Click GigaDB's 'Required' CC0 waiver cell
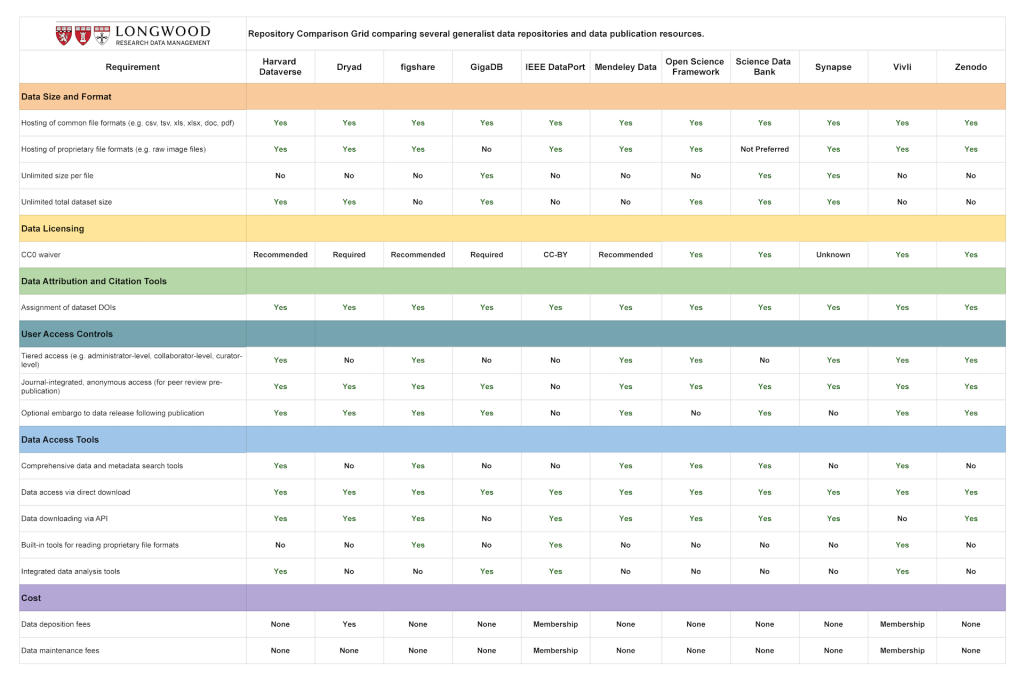 [487, 255]
